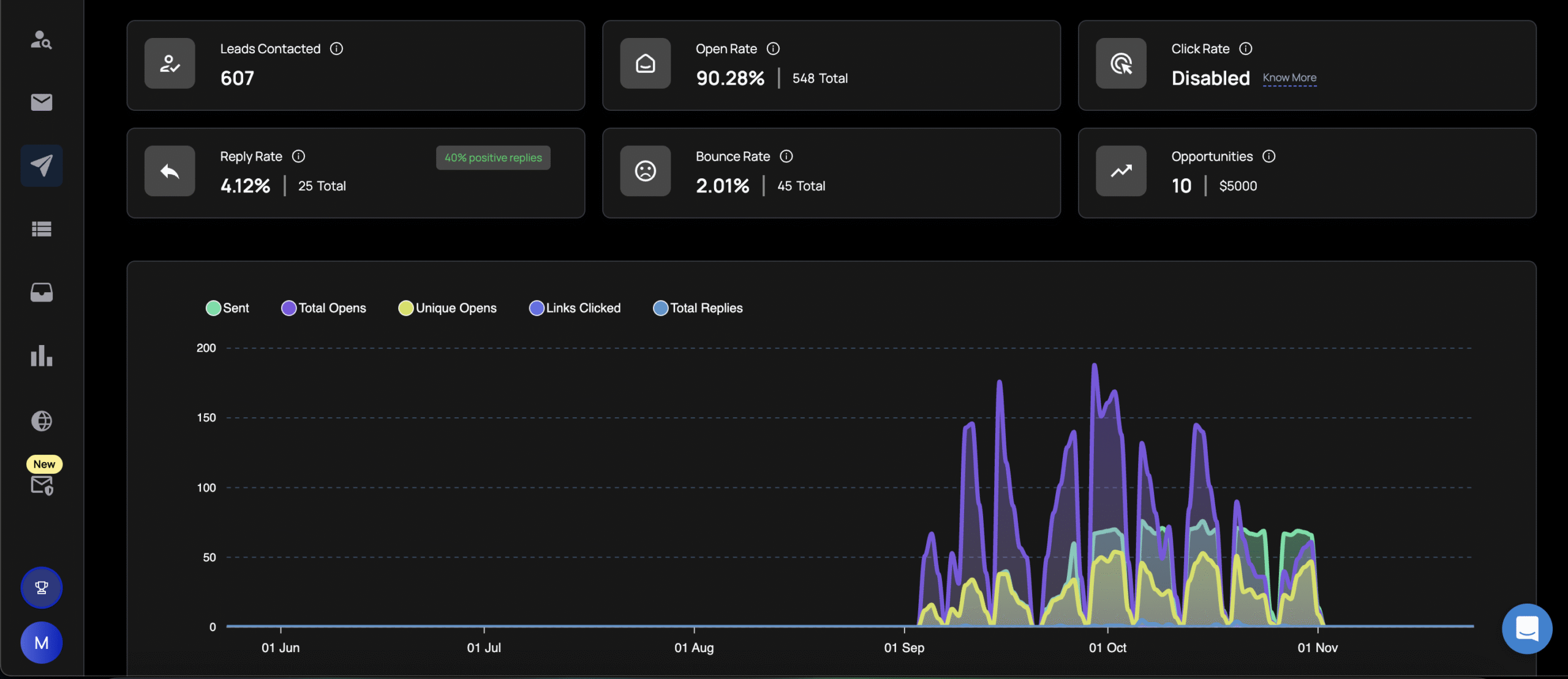Click the Open Rate info icon
The height and width of the screenshot is (679, 1568).
coord(773,48)
